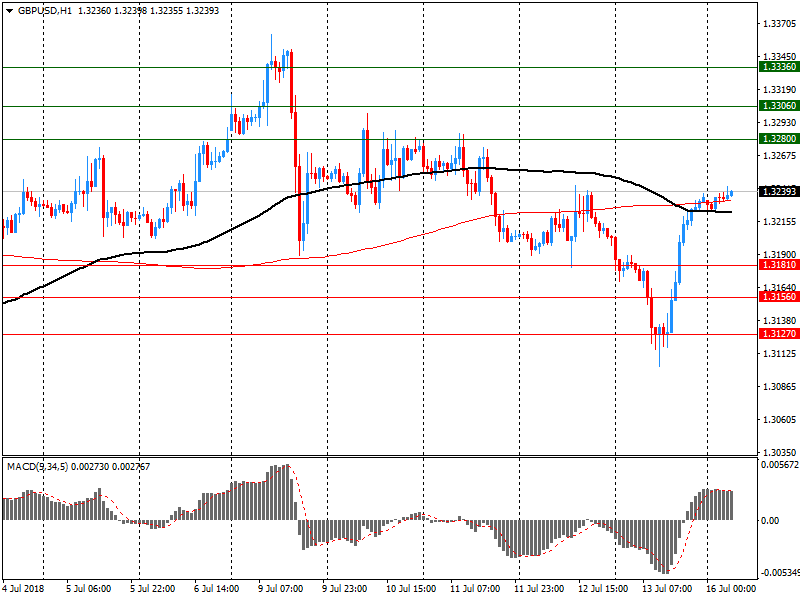Screen dimensions: 800x600
Task: Click the 6 Jul 14:00 time axis label
Action: pos(217,588)
